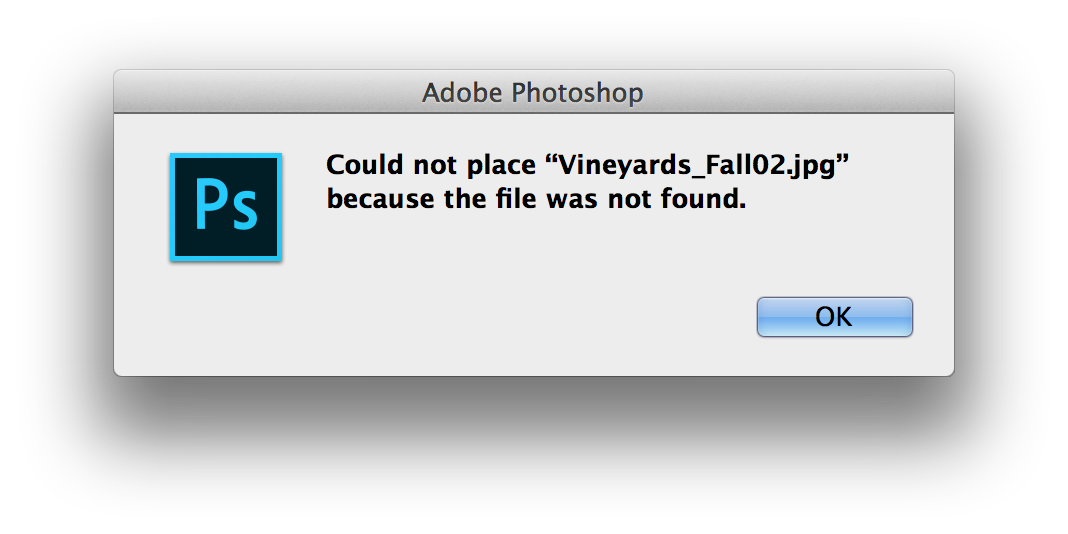
Task: Click the cyan border of the Ps icon
Action: click(172, 207)
